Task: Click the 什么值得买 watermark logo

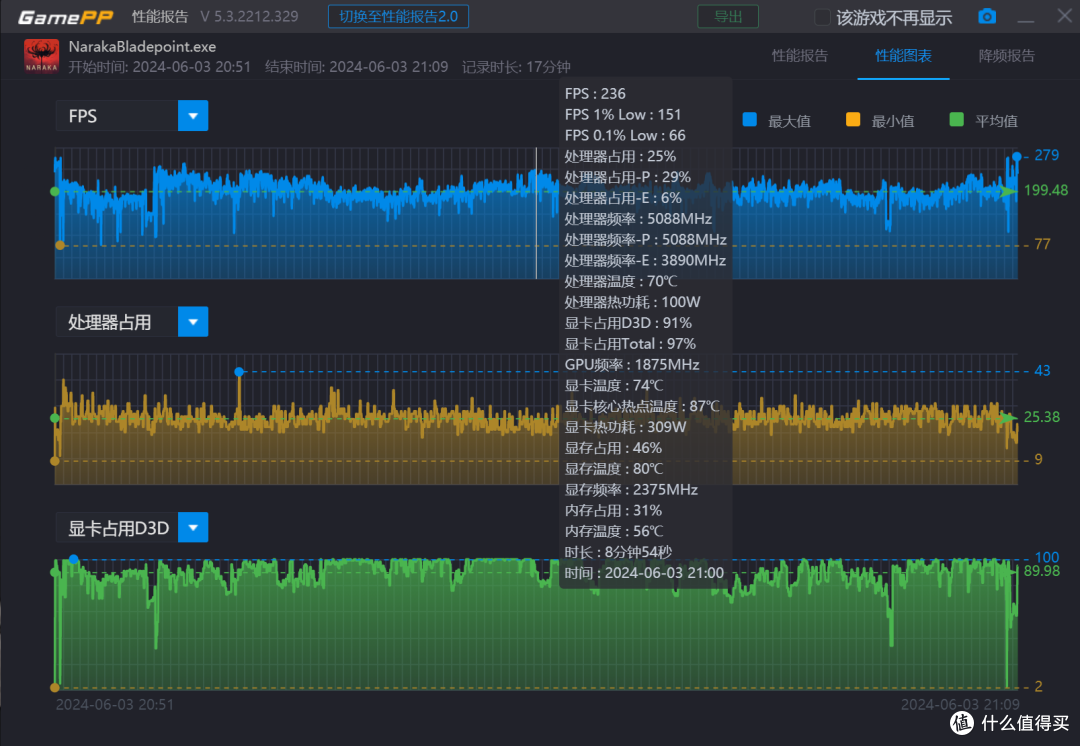Action: click(1010, 722)
